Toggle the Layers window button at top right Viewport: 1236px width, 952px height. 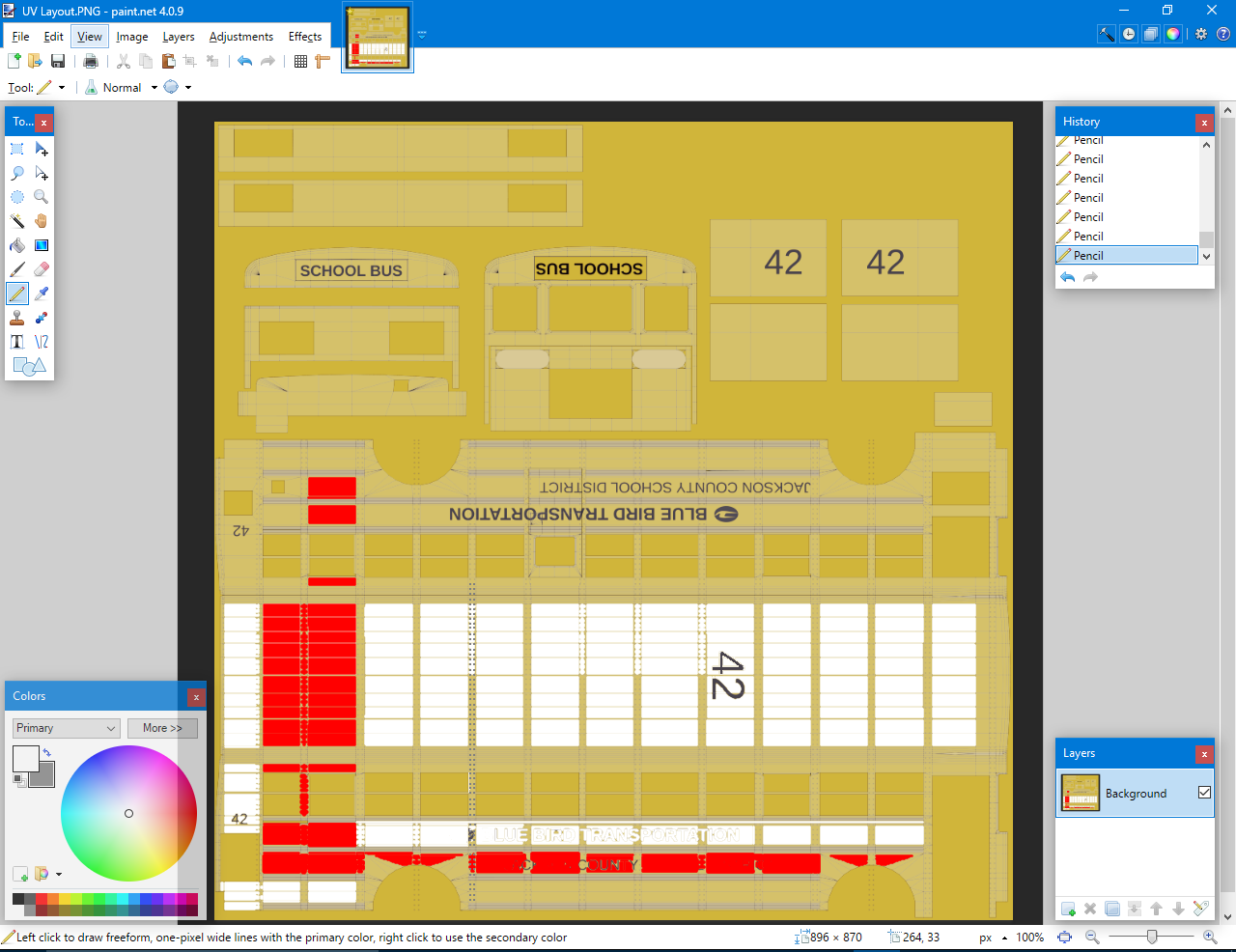tap(1151, 34)
